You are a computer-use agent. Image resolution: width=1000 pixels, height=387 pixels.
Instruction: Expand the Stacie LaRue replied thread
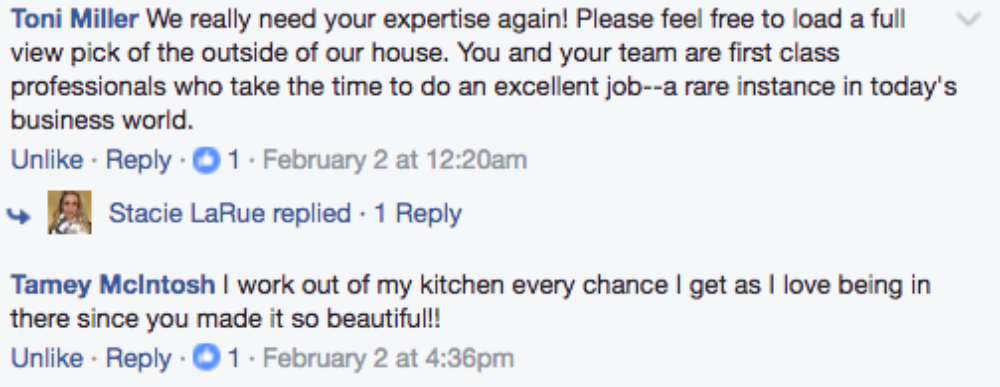230,213
